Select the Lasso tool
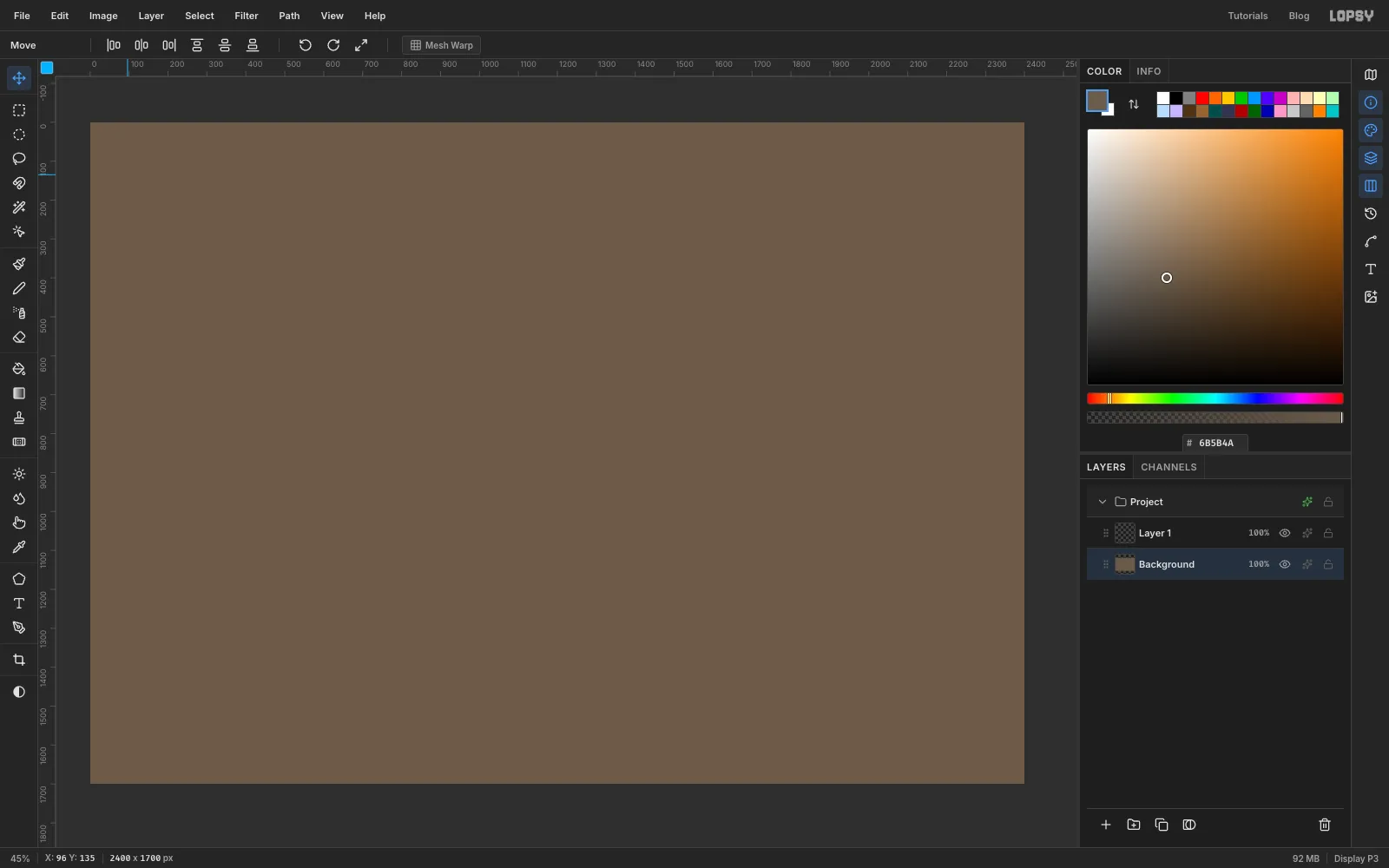 tap(19, 159)
